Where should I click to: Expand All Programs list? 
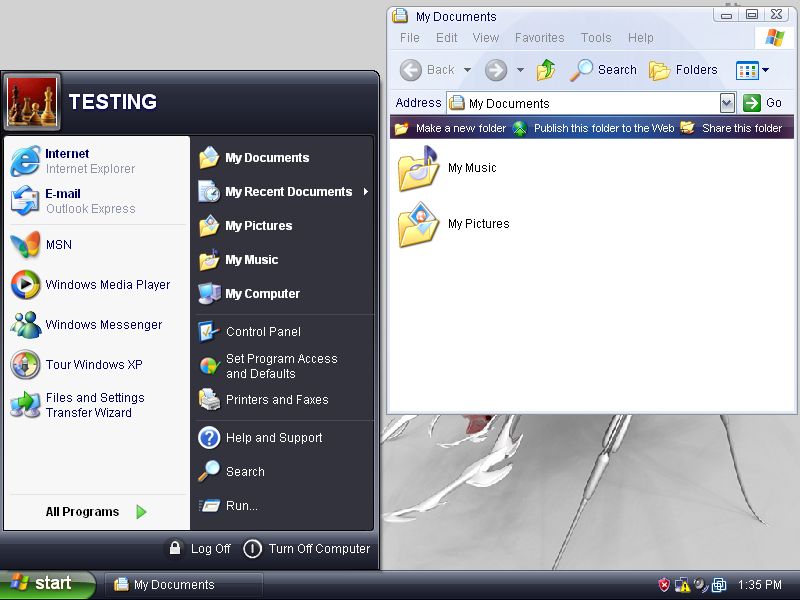[x=96, y=512]
